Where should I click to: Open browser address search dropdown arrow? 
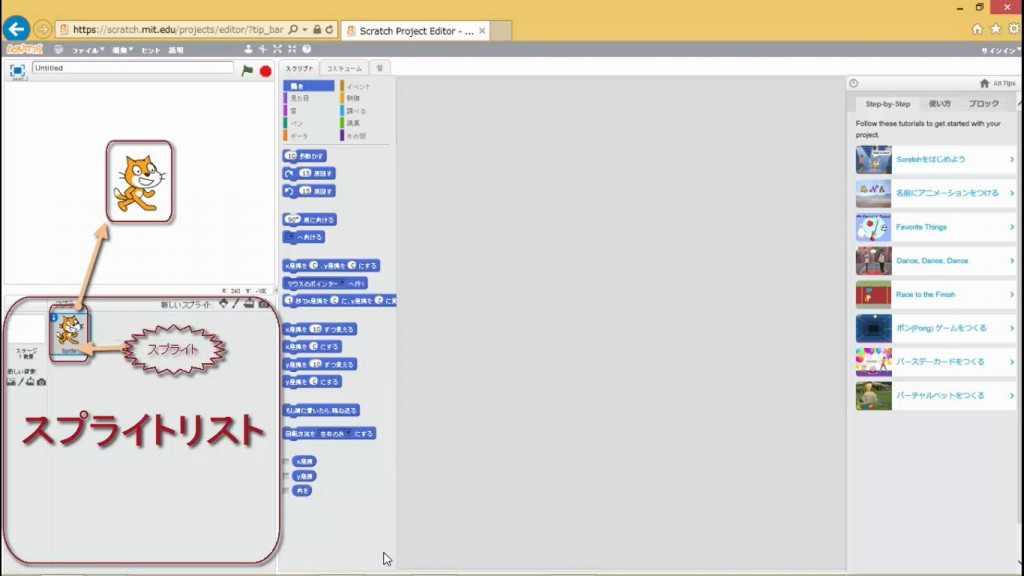coord(305,29)
